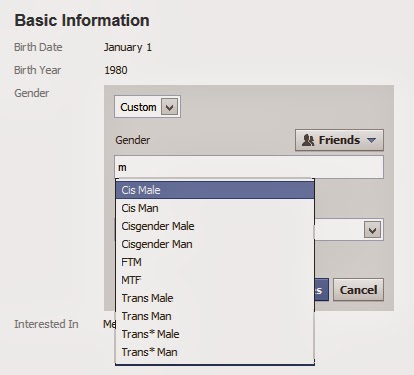Pick Trans Male option
This screenshot has width=414, height=375.
[x=215, y=298]
